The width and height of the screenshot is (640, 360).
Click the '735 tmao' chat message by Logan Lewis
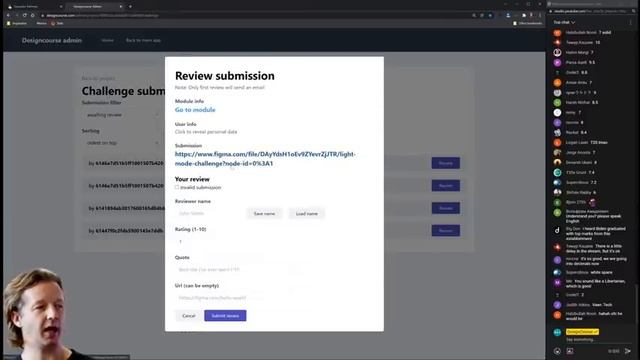[599, 142]
